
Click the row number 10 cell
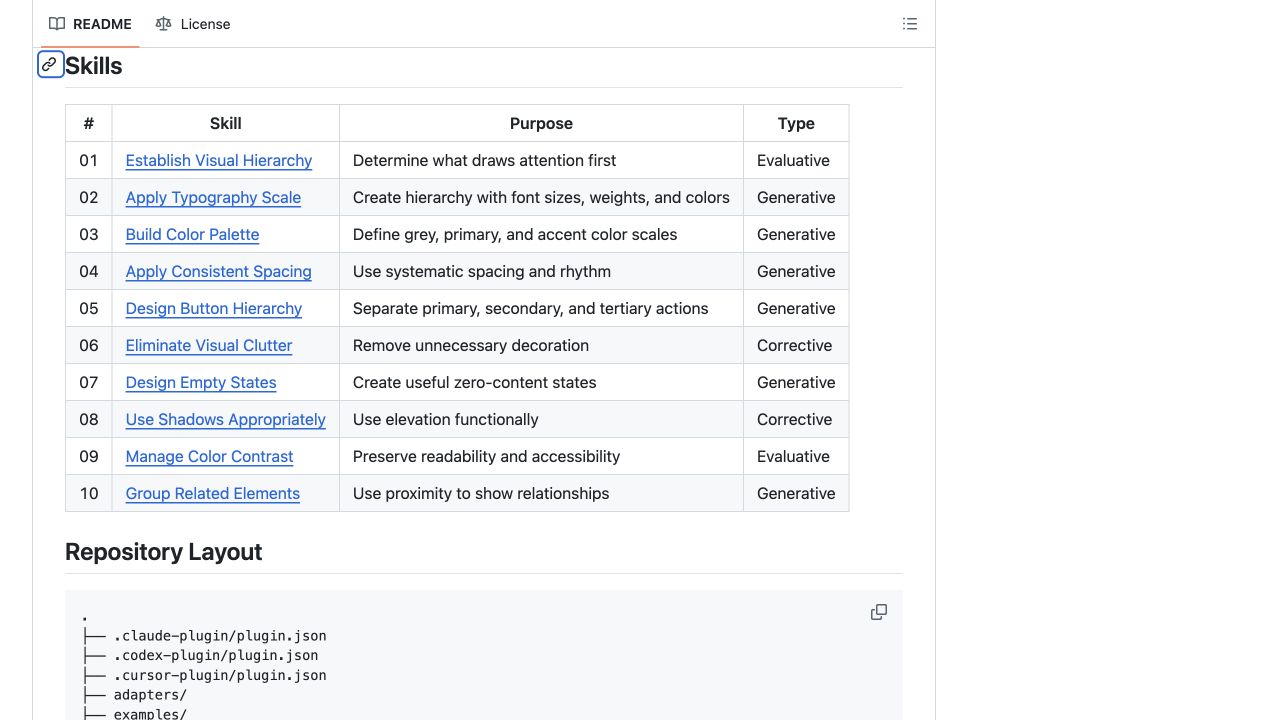[x=89, y=494]
